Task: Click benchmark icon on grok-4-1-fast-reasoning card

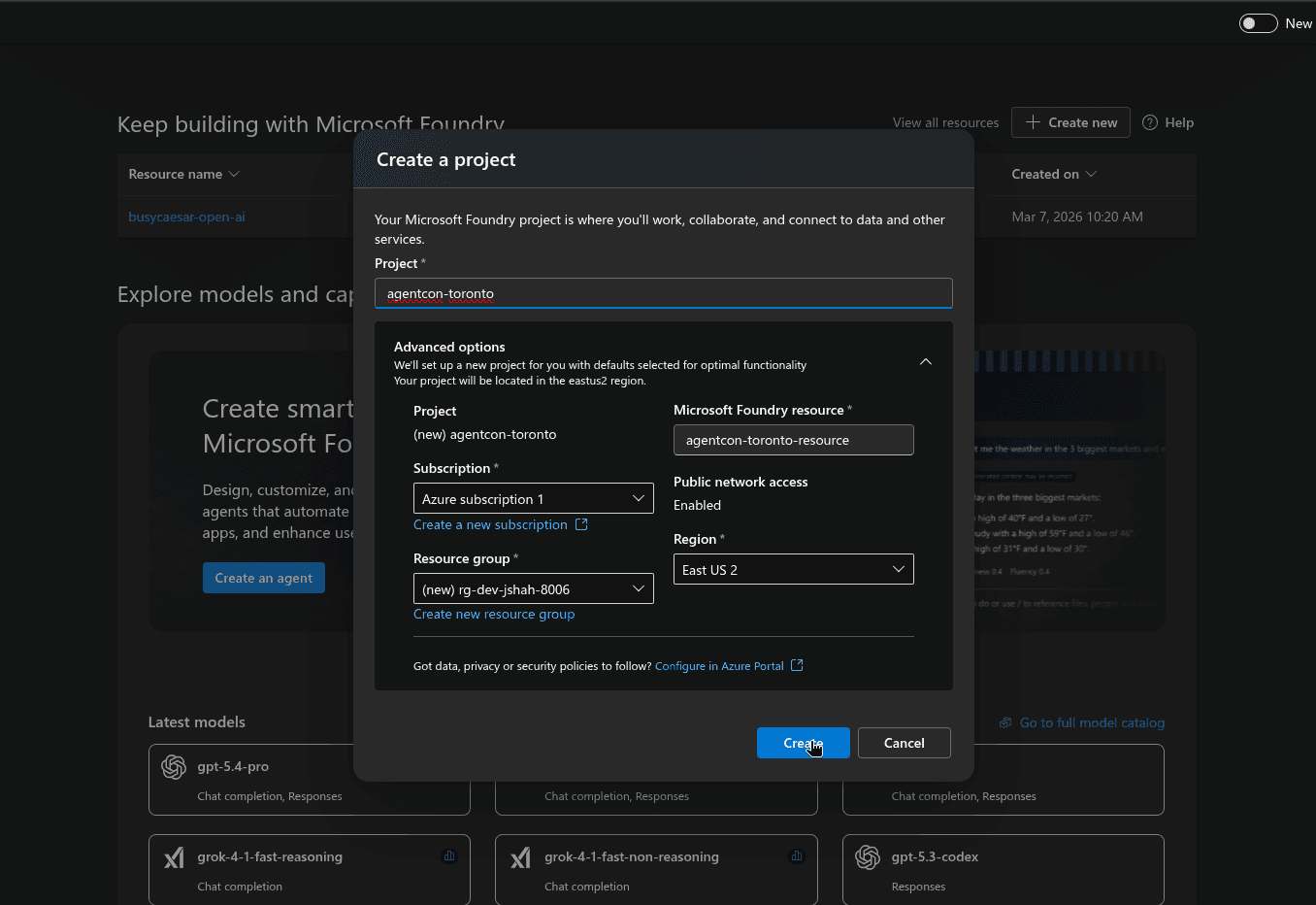Action: (x=449, y=855)
